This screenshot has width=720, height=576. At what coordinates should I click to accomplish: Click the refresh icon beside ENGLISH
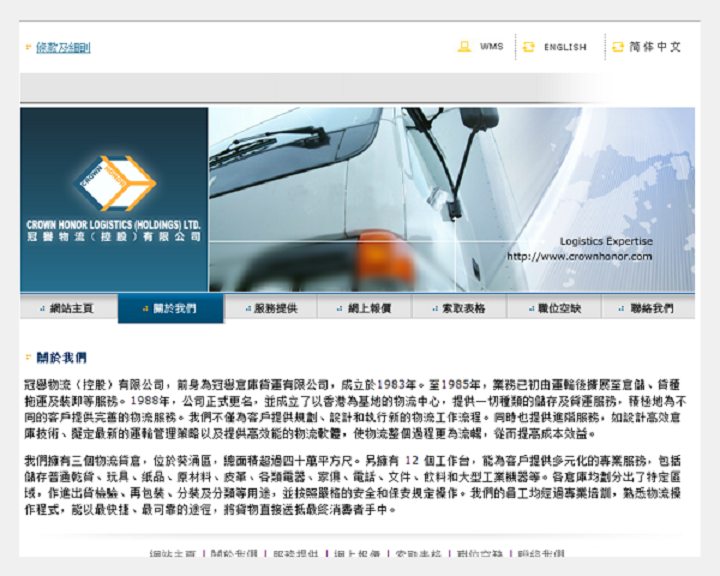[x=529, y=47]
